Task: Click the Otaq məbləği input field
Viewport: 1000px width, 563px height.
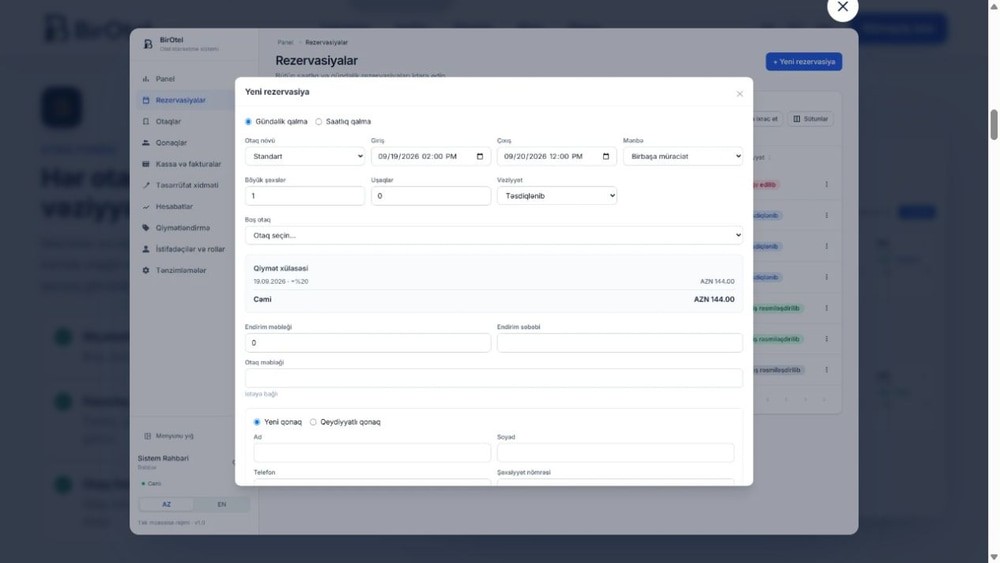Action: (x=494, y=378)
